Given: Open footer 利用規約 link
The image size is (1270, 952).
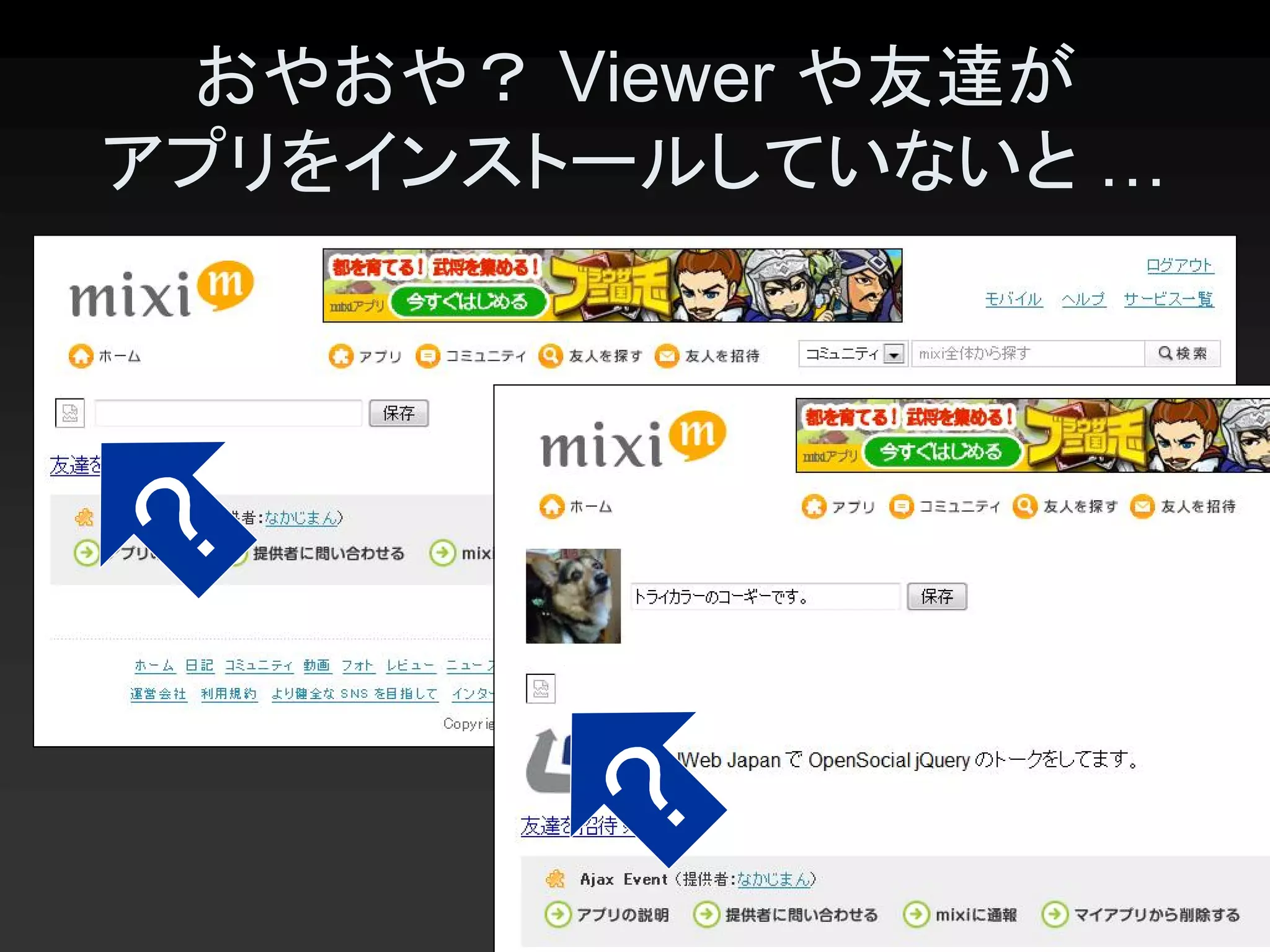Looking at the screenshot, I should click(229, 694).
